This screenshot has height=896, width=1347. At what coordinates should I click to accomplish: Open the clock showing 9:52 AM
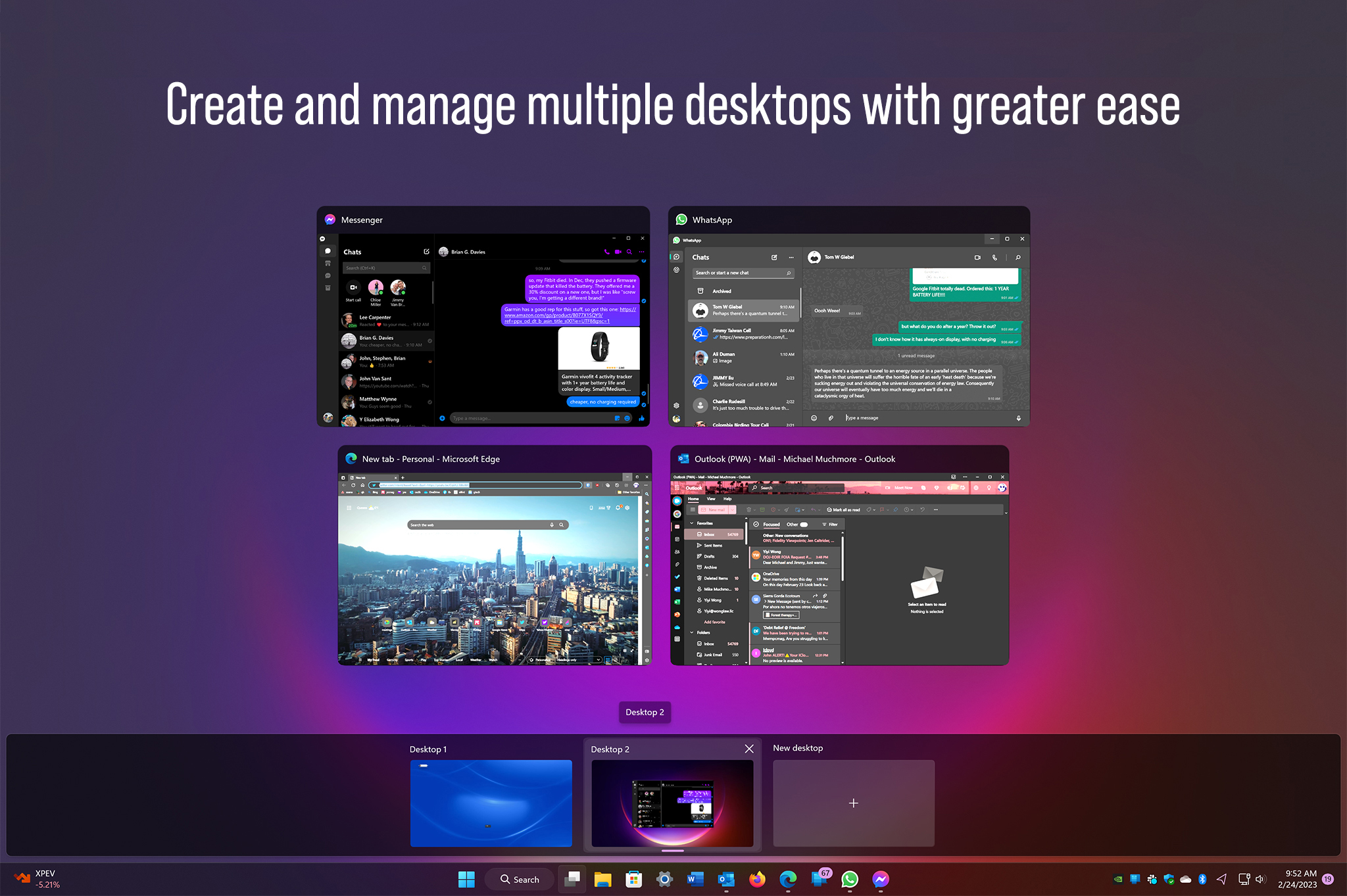click(1297, 879)
